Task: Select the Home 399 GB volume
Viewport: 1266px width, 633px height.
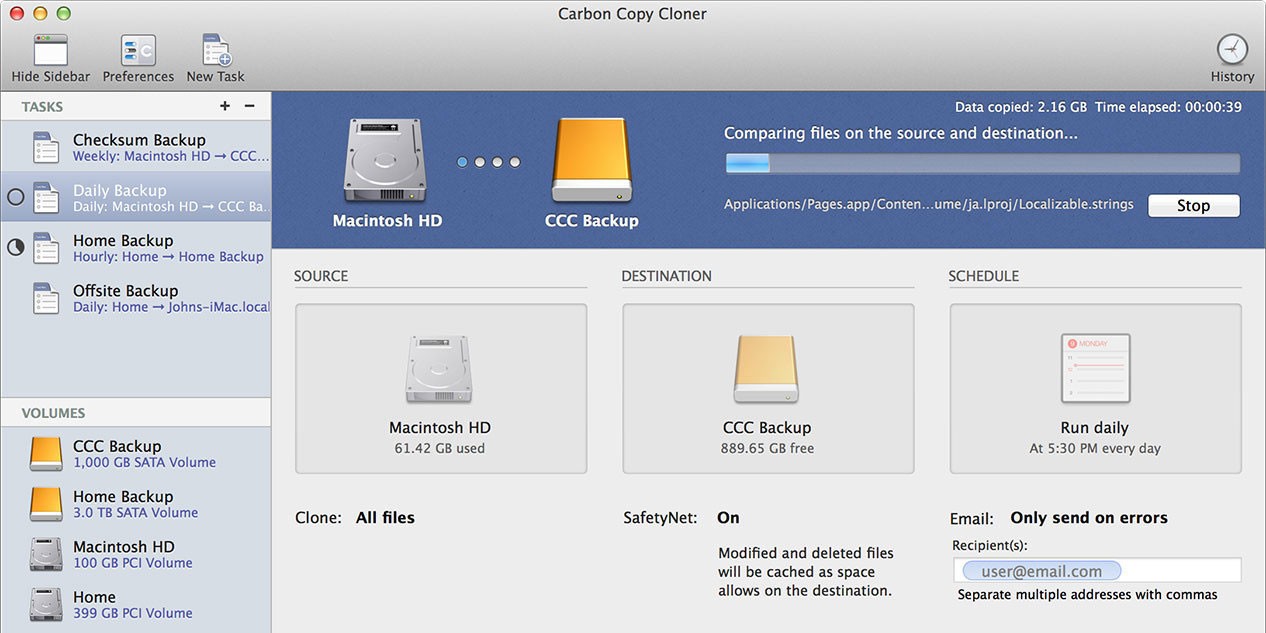Action: click(x=136, y=604)
